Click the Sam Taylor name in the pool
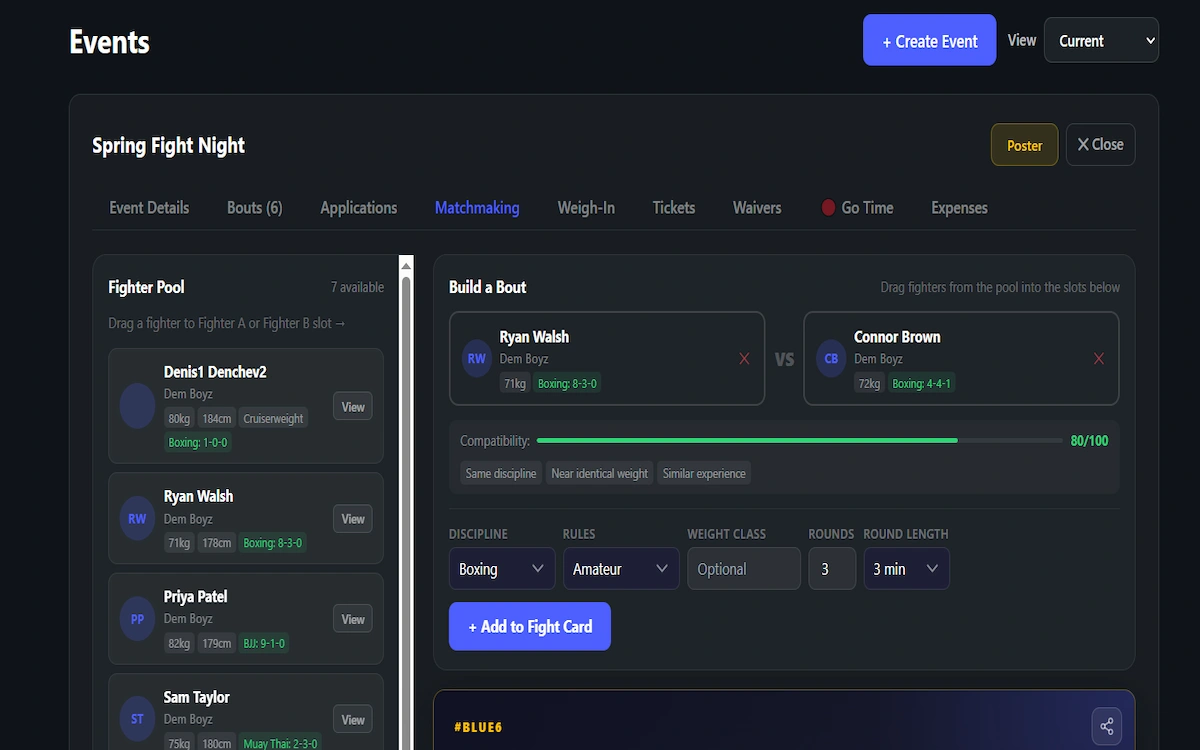 coord(196,697)
